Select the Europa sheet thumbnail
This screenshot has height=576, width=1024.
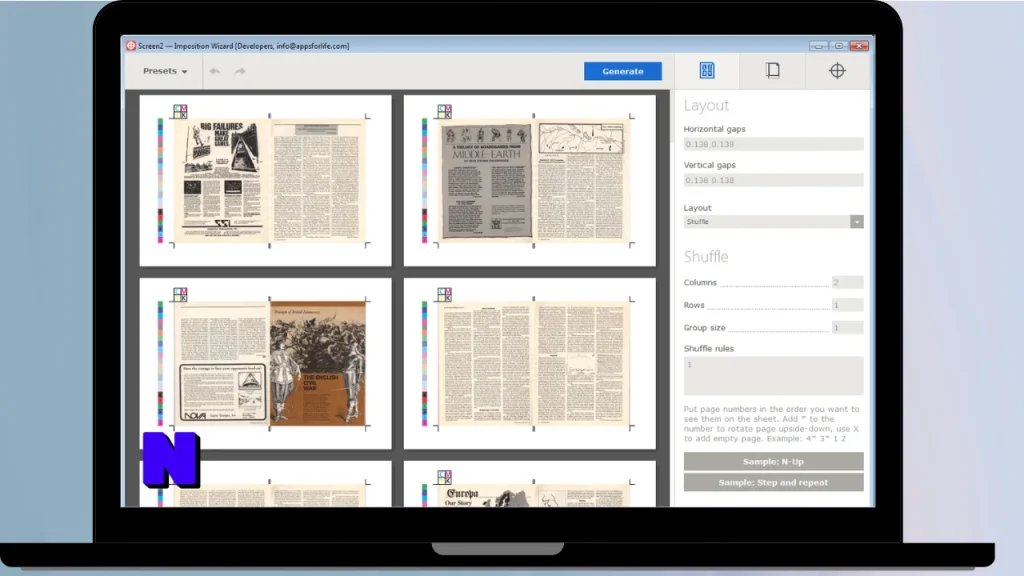point(530,484)
